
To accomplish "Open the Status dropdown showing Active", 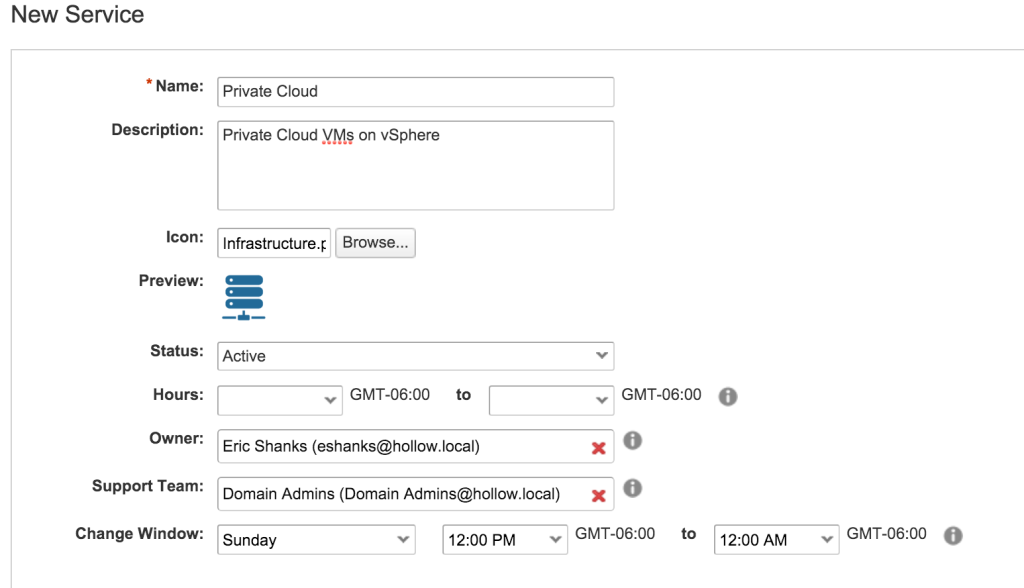I will pyautogui.click(x=415, y=356).
